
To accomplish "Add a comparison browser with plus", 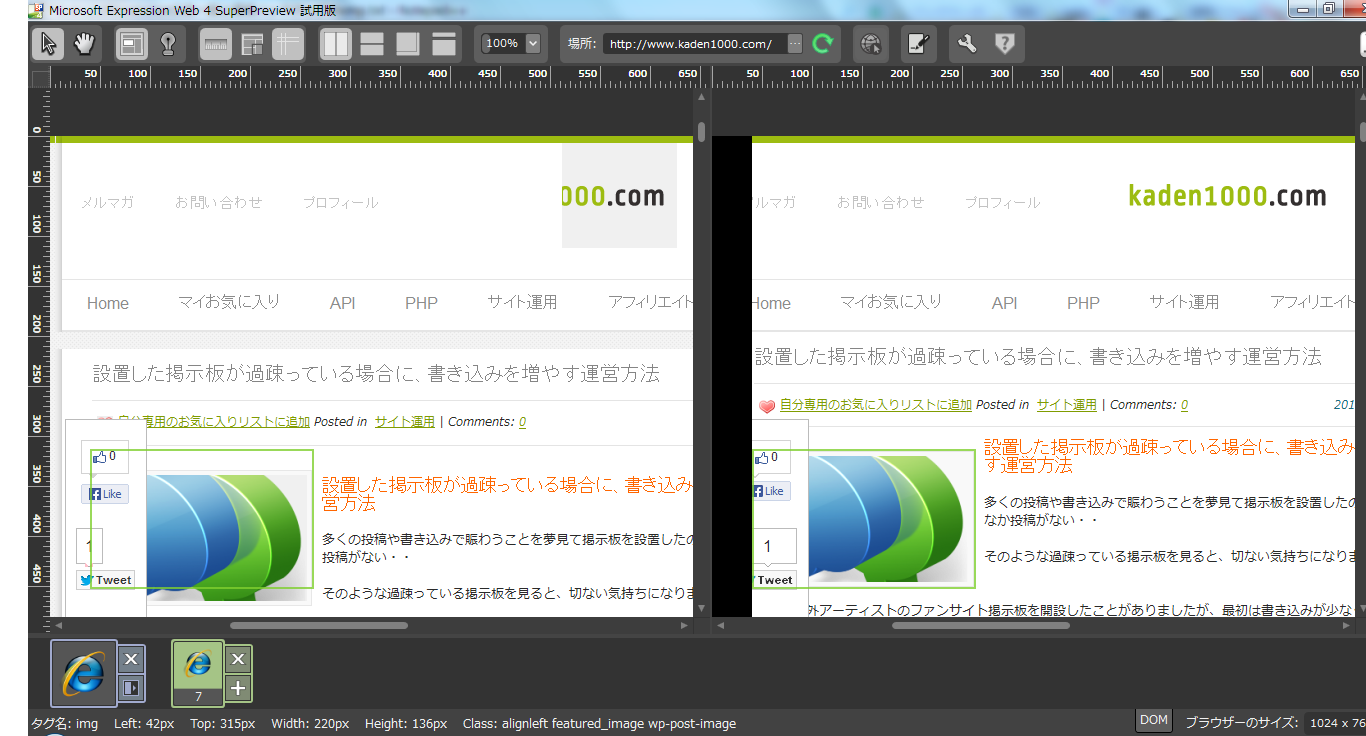I will pyautogui.click(x=237, y=688).
